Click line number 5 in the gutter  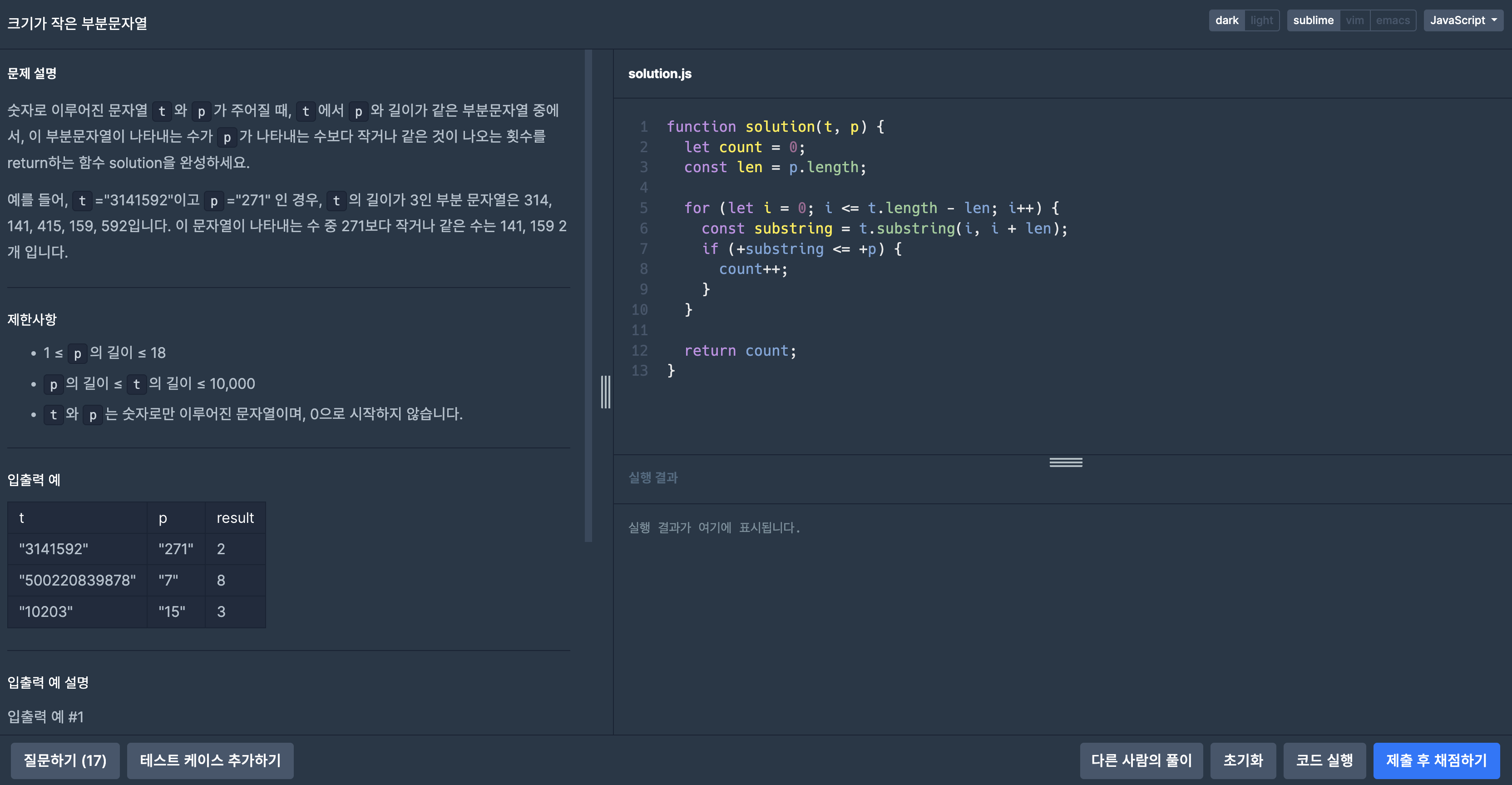(643, 208)
